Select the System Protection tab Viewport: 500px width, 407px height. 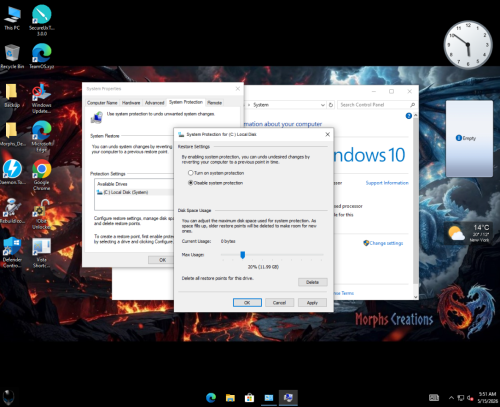(186, 102)
